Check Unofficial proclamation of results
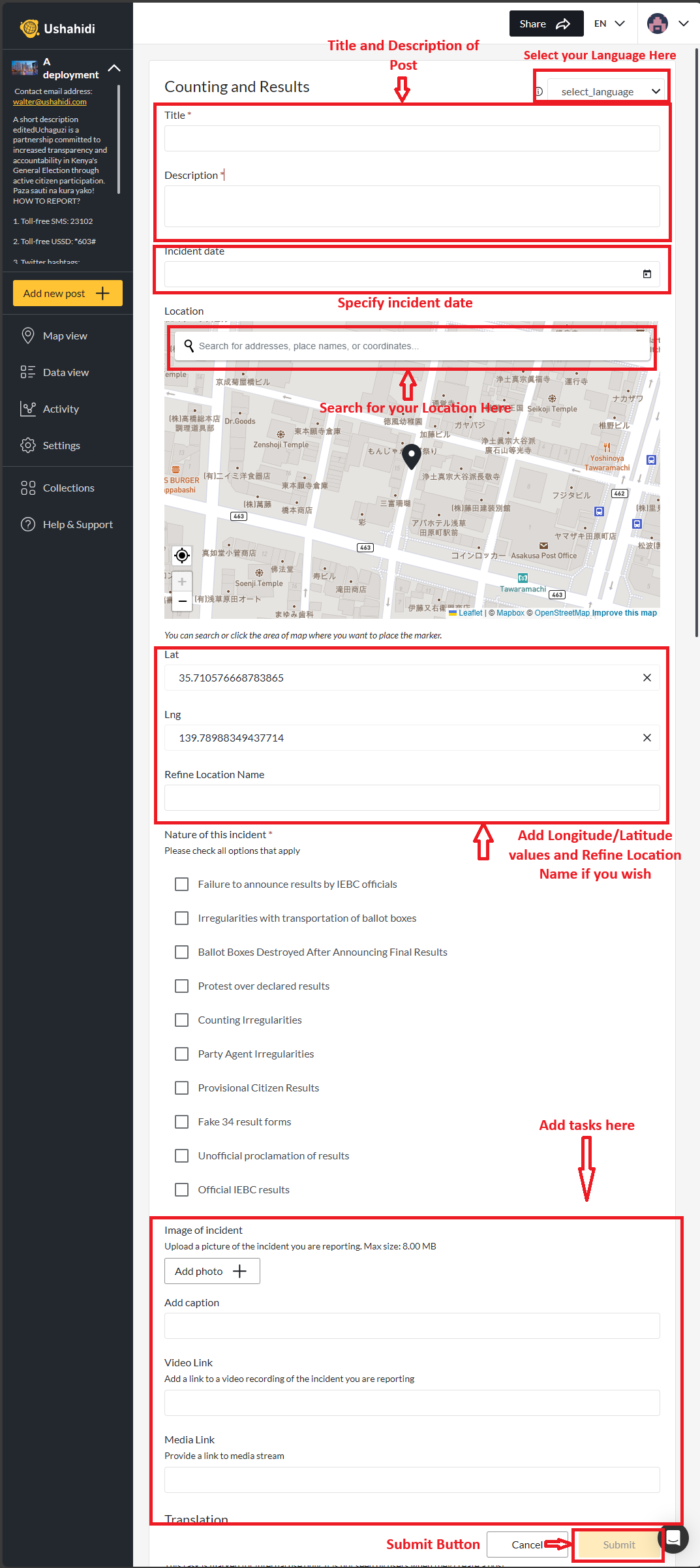 (182, 1155)
